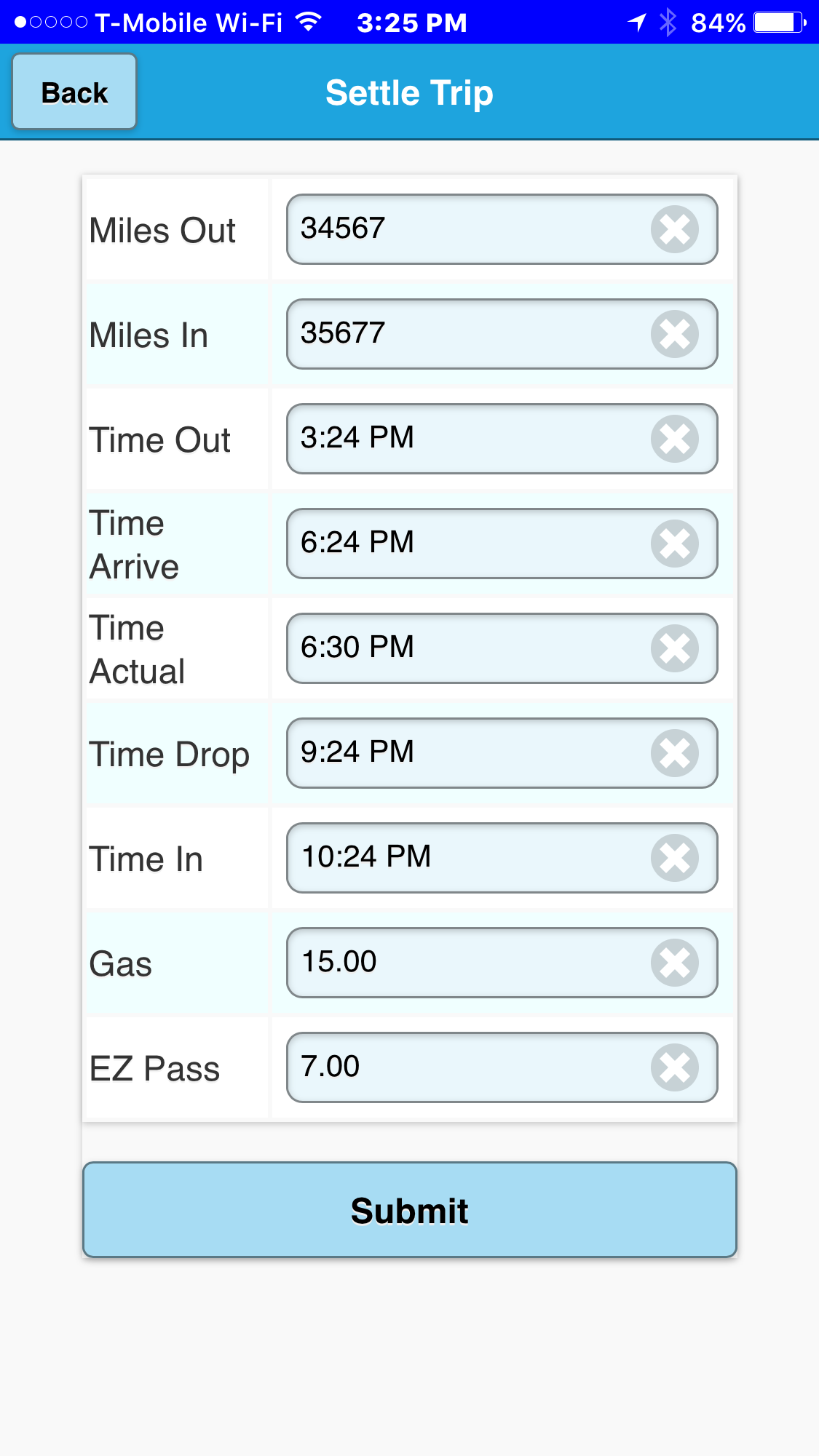Clear the Time Actual field
819x1456 pixels.
click(x=675, y=648)
